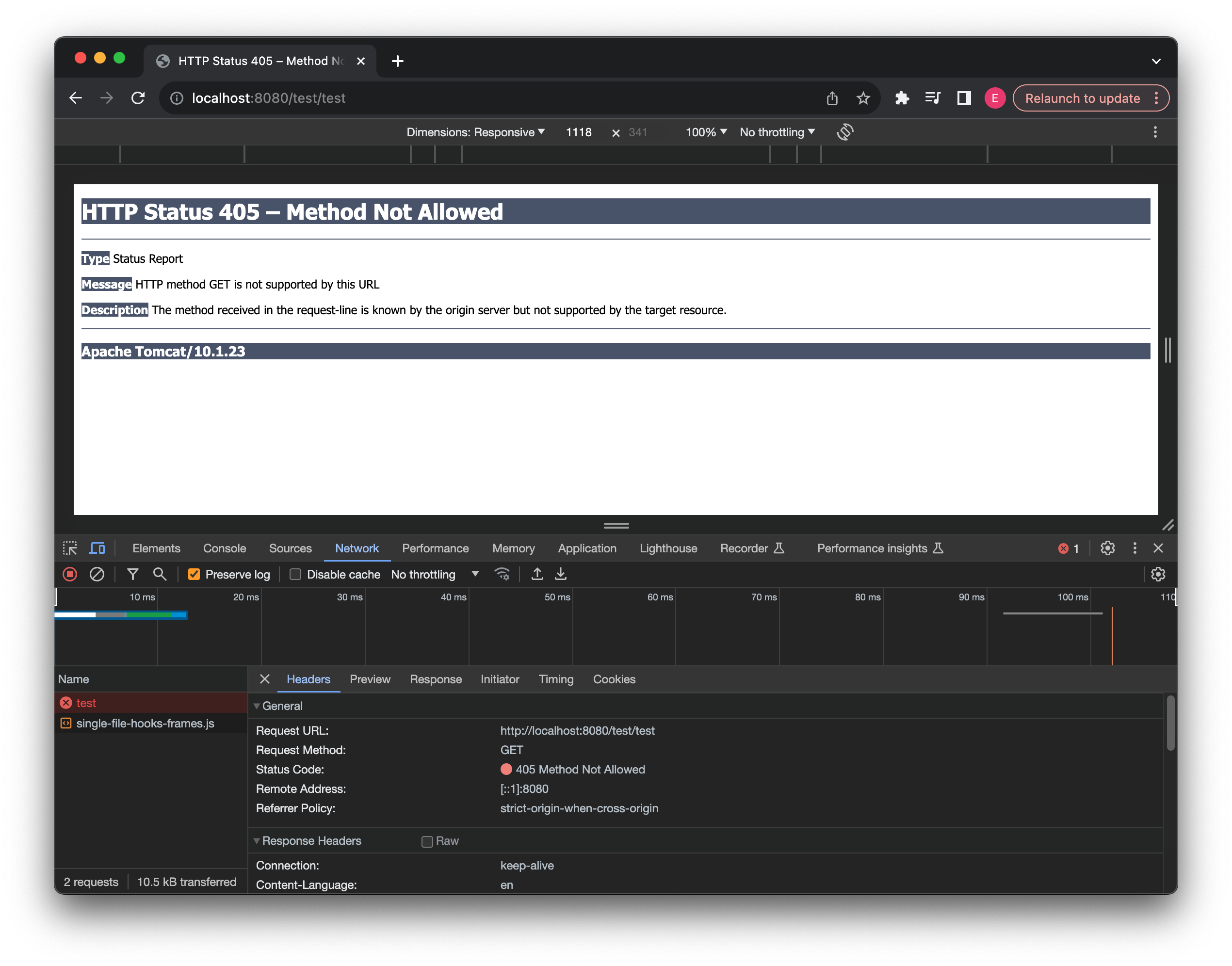Click the test request in network list
This screenshot has height=966, width=1232.
[88, 702]
